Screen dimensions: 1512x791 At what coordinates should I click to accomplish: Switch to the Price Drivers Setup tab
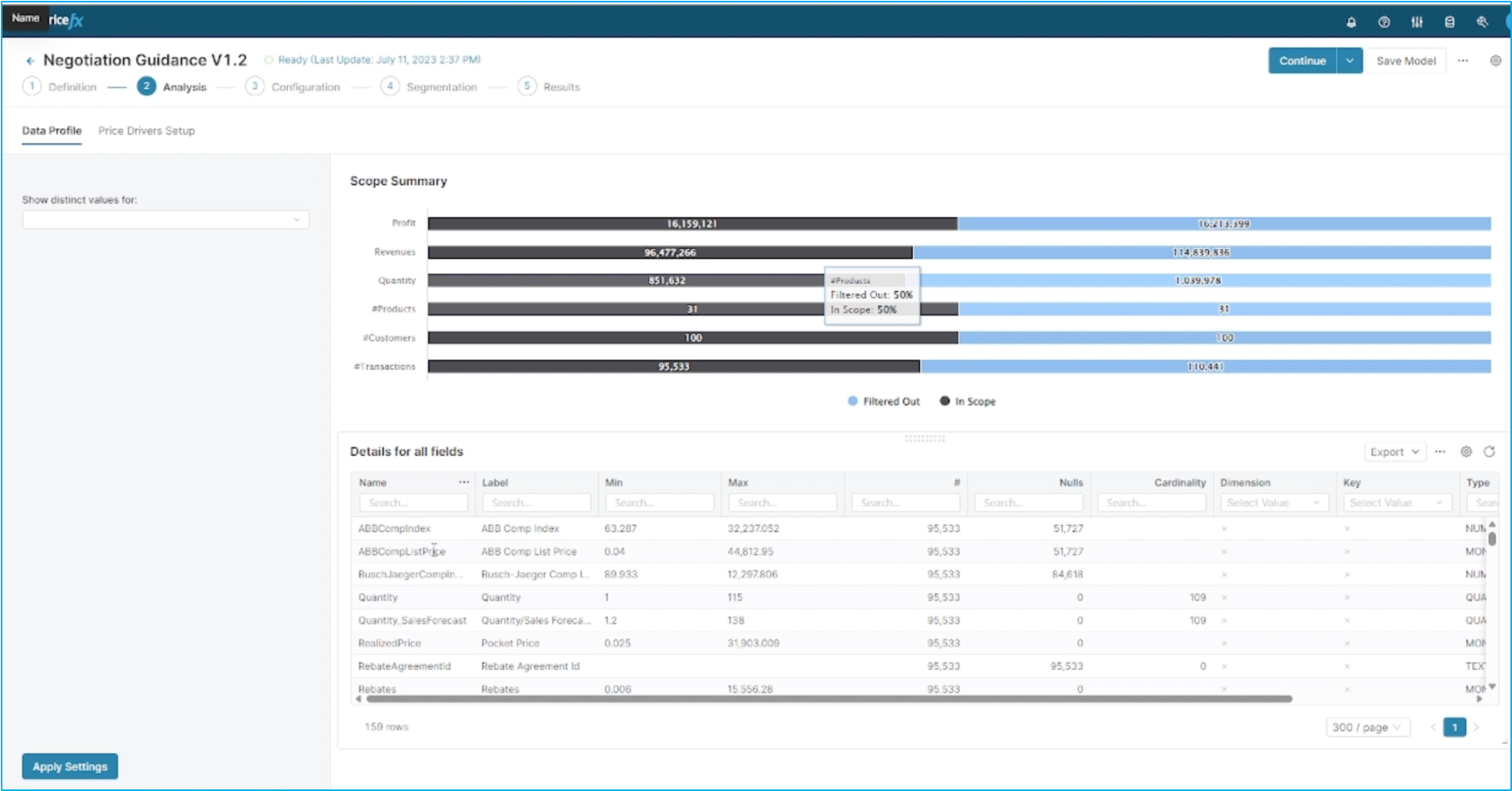pos(146,131)
